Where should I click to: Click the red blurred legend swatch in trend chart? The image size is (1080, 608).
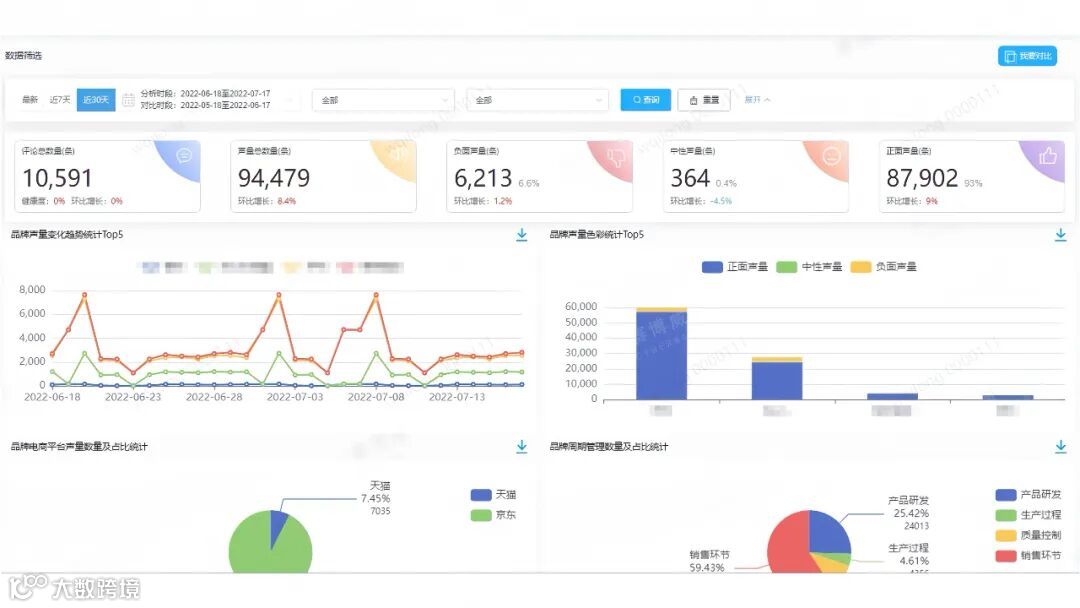(x=346, y=267)
